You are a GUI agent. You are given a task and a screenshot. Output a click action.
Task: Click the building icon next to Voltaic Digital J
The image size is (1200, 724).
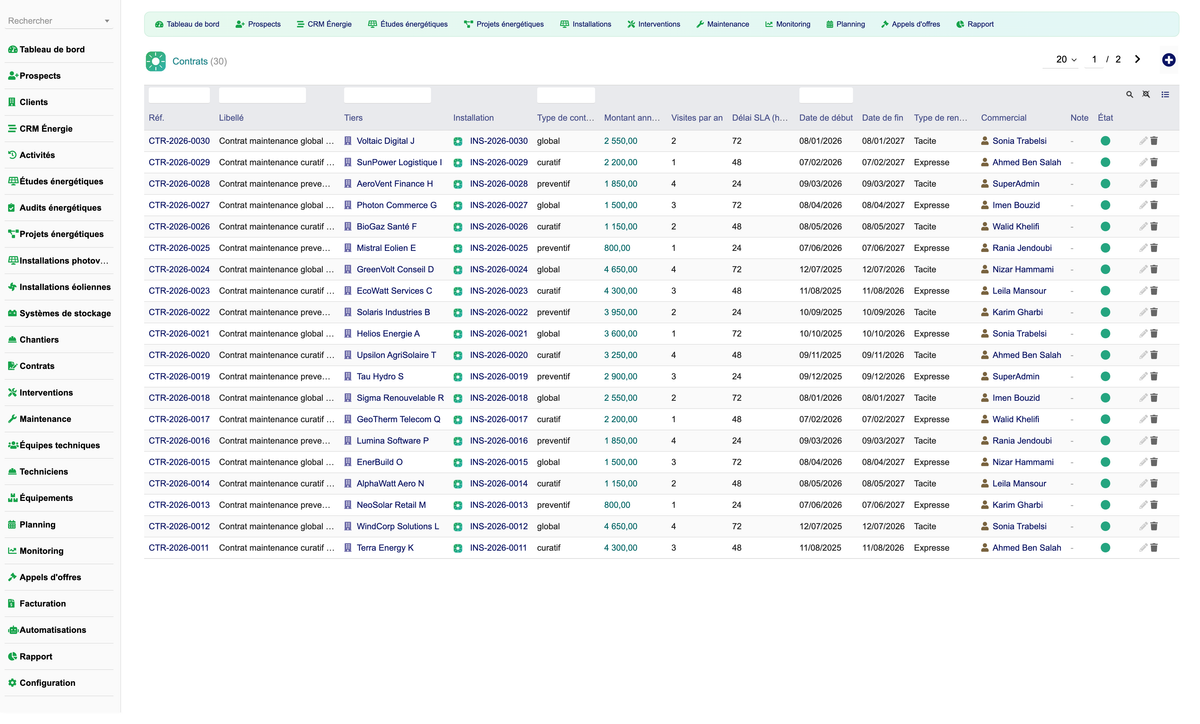[348, 141]
